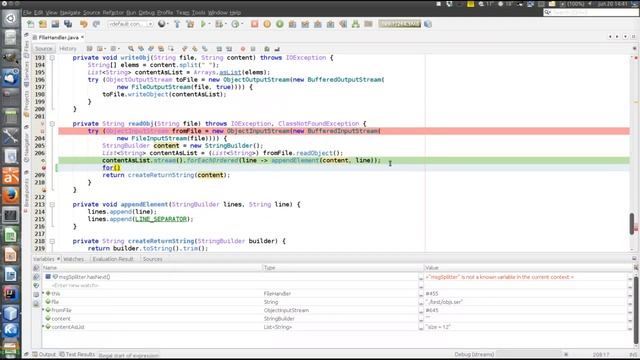Toggle Bookmark icon in editor toolbar
Screen dimensions: 640x360
click(205, 49)
